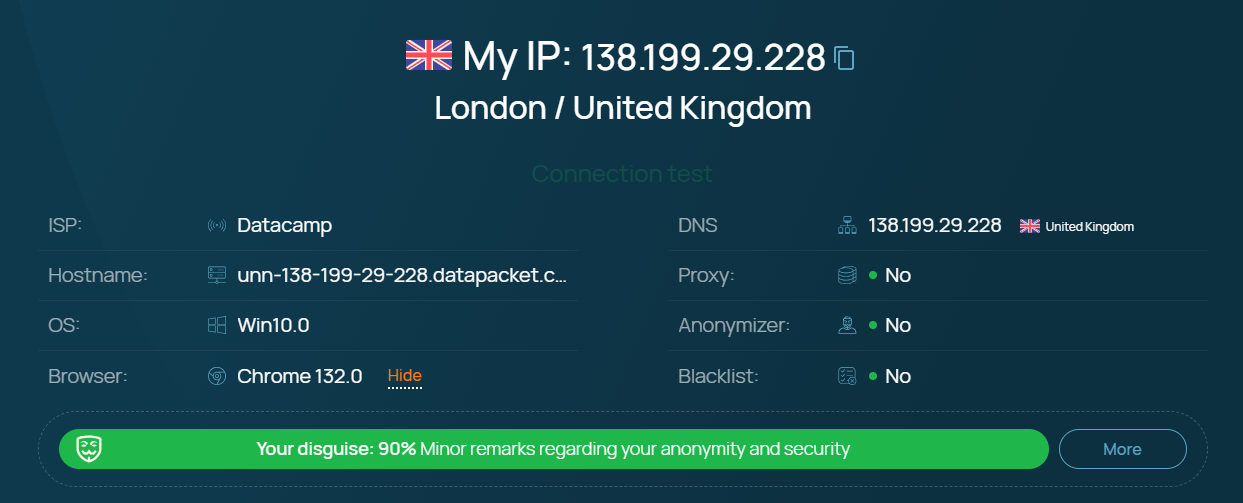1243x503 pixels.
Task: Copy the IP address with the copy icon
Action: click(845, 58)
